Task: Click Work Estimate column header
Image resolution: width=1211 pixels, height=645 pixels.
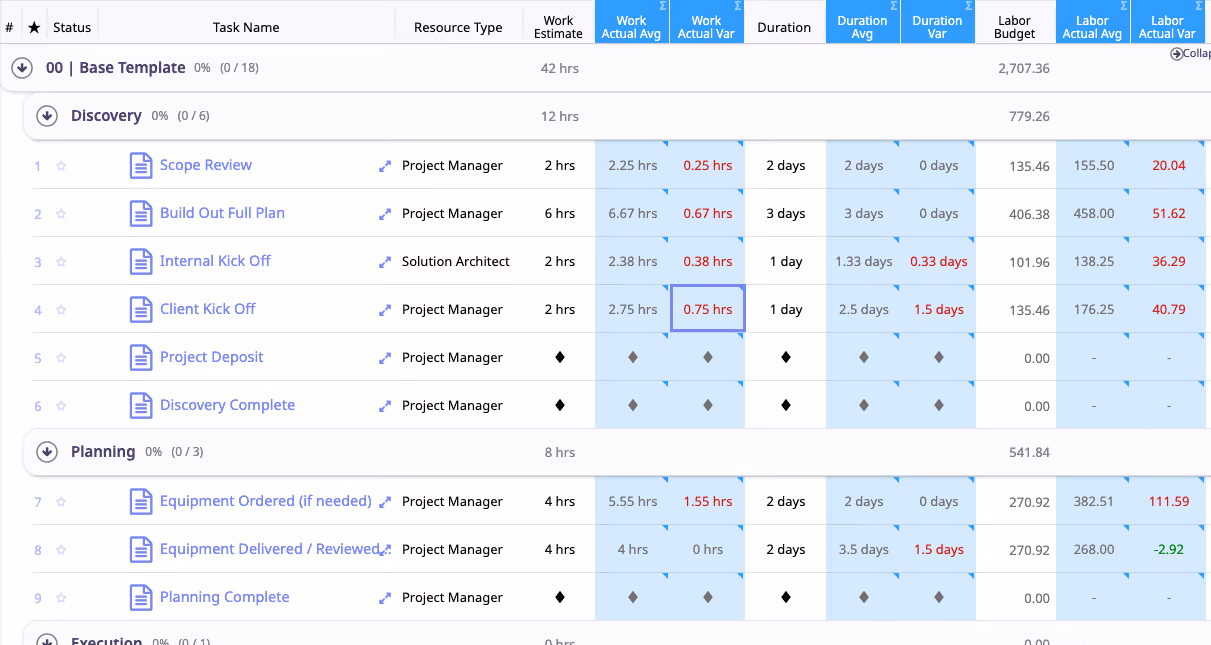Action: (558, 27)
